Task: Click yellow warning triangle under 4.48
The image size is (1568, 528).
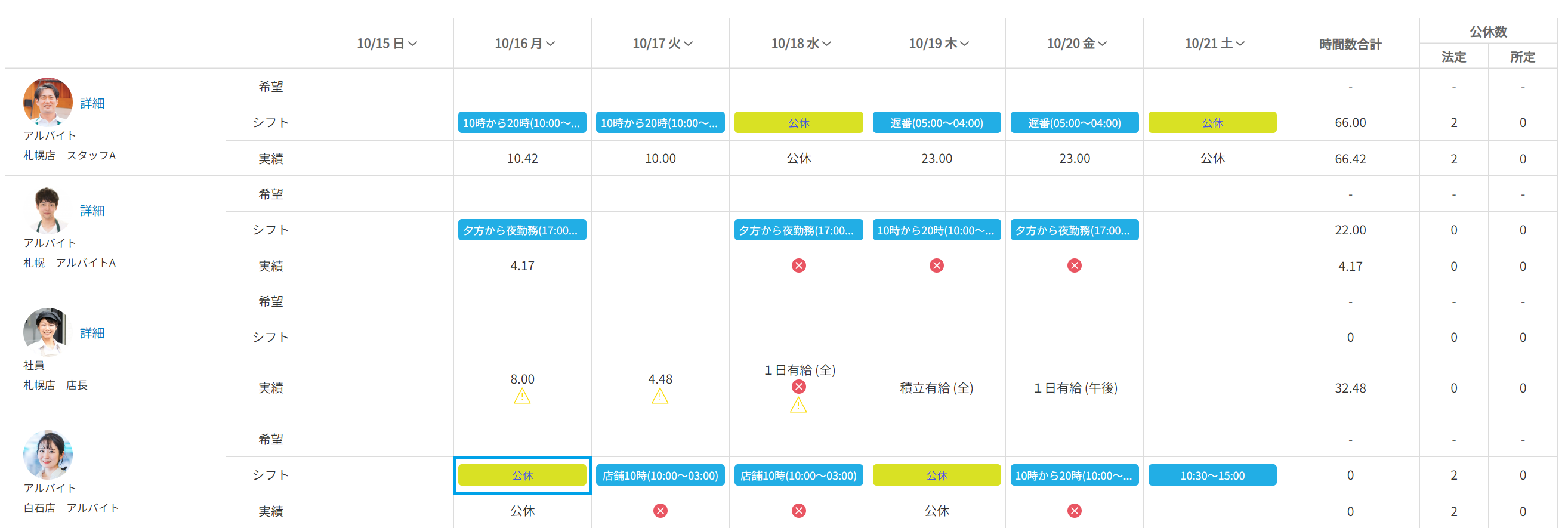Action: (660, 397)
